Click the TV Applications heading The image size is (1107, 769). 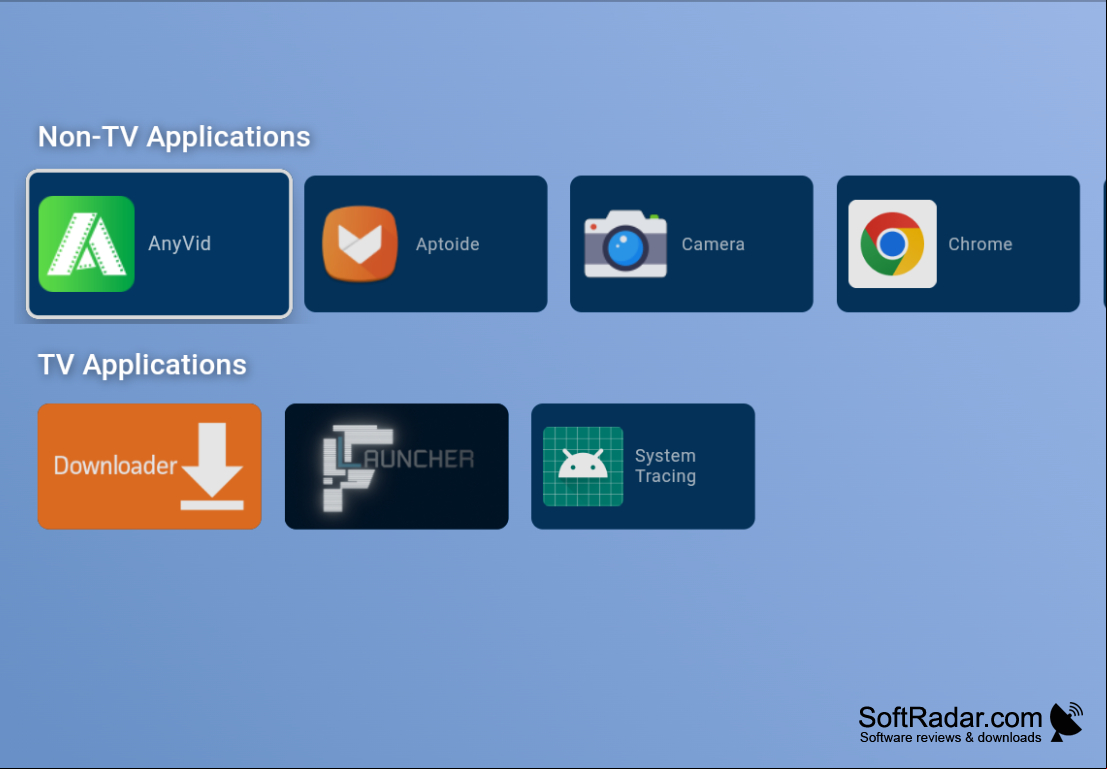(142, 364)
